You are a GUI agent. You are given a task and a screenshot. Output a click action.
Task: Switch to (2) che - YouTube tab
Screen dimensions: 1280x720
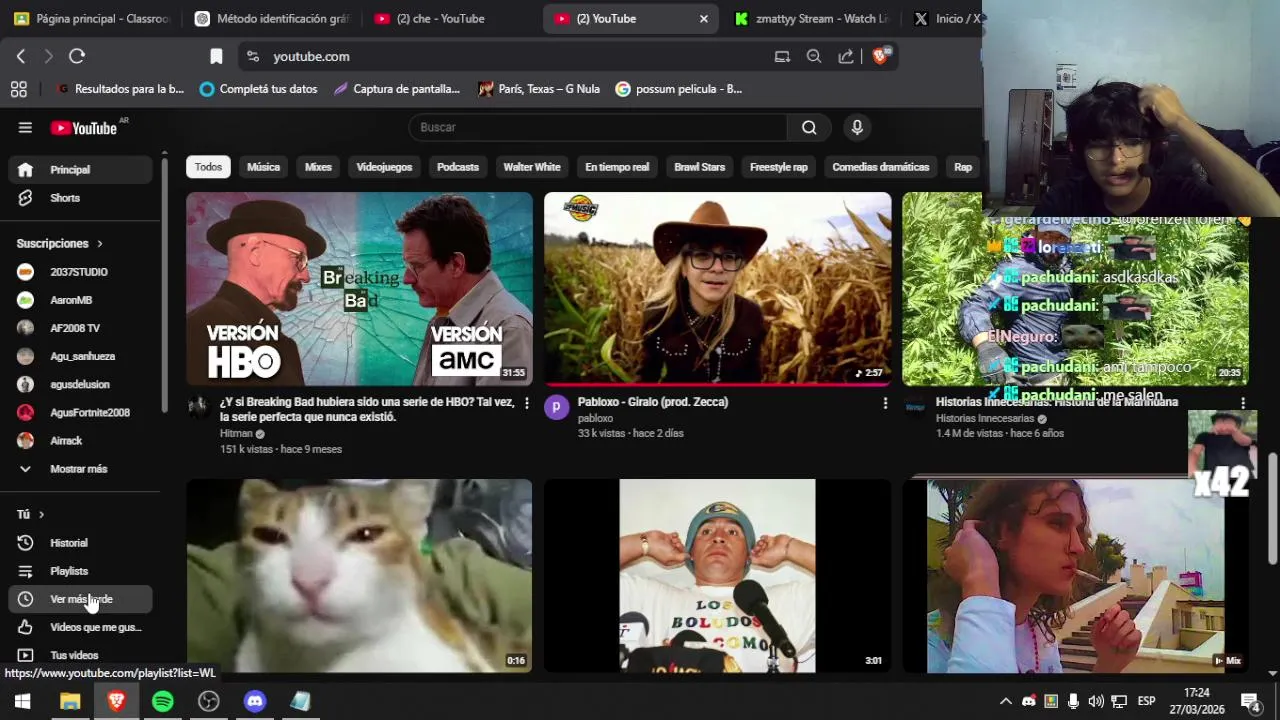tap(450, 19)
